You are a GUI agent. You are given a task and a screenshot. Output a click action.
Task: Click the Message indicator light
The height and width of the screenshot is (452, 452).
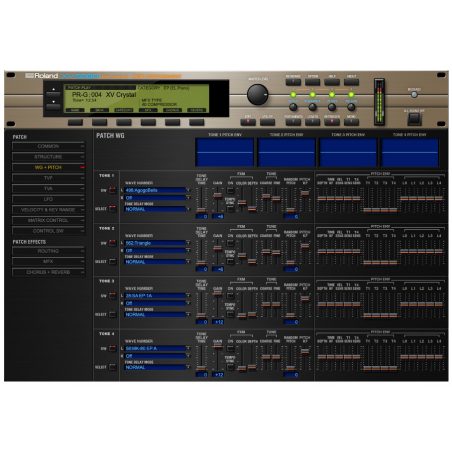tap(414, 95)
